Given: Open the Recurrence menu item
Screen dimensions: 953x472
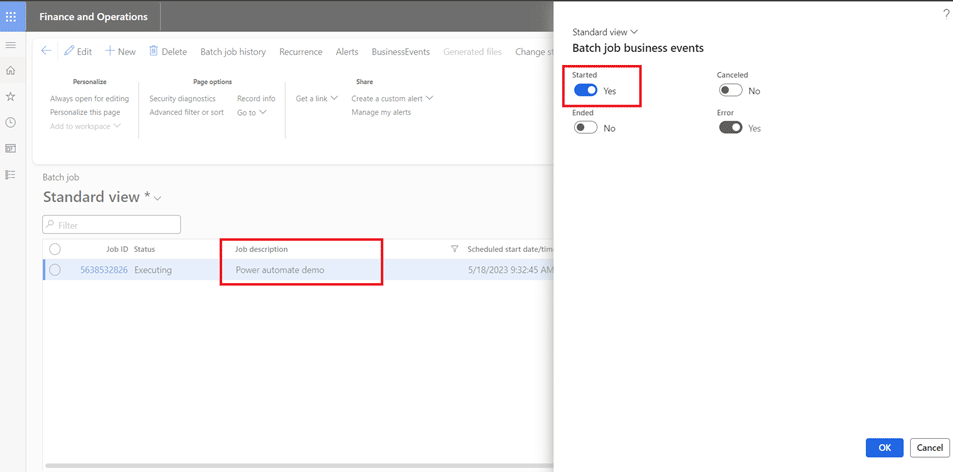Looking at the screenshot, I should pos(301,52).
